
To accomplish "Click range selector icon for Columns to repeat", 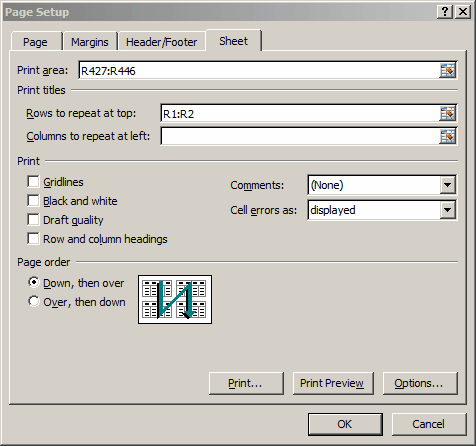I will point(447,136).
